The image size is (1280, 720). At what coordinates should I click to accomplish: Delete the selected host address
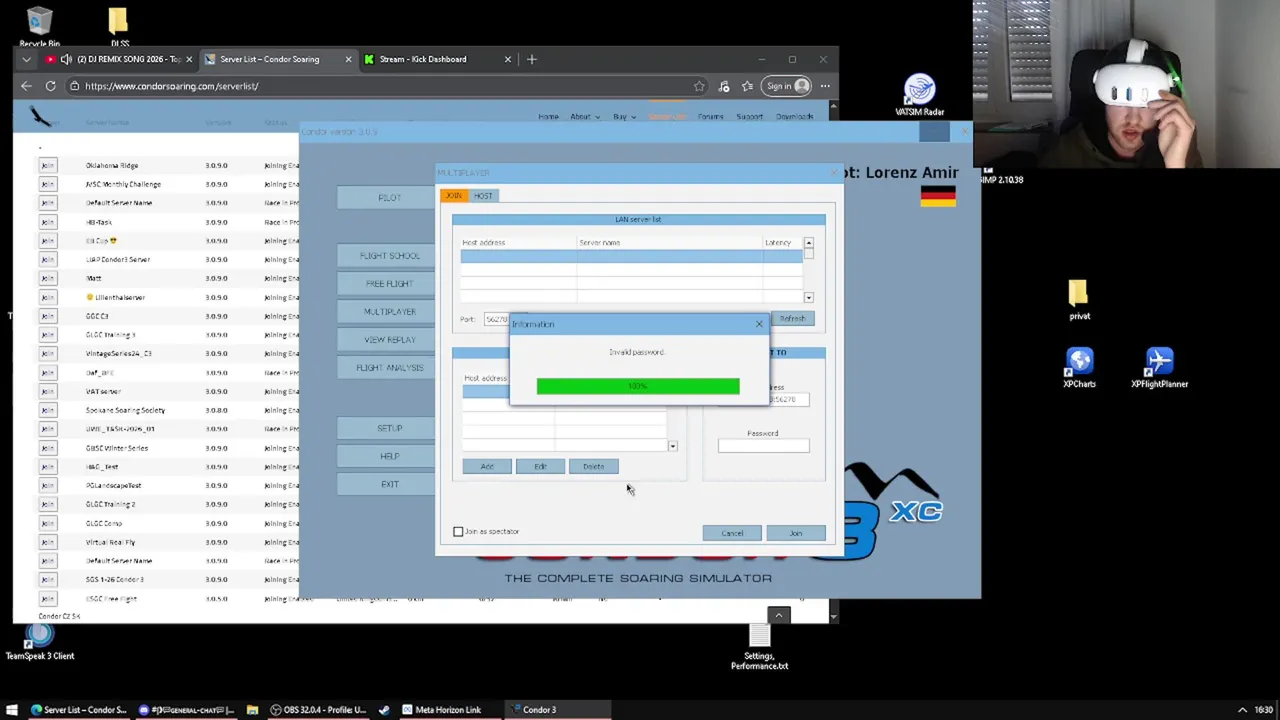[594, 467]
